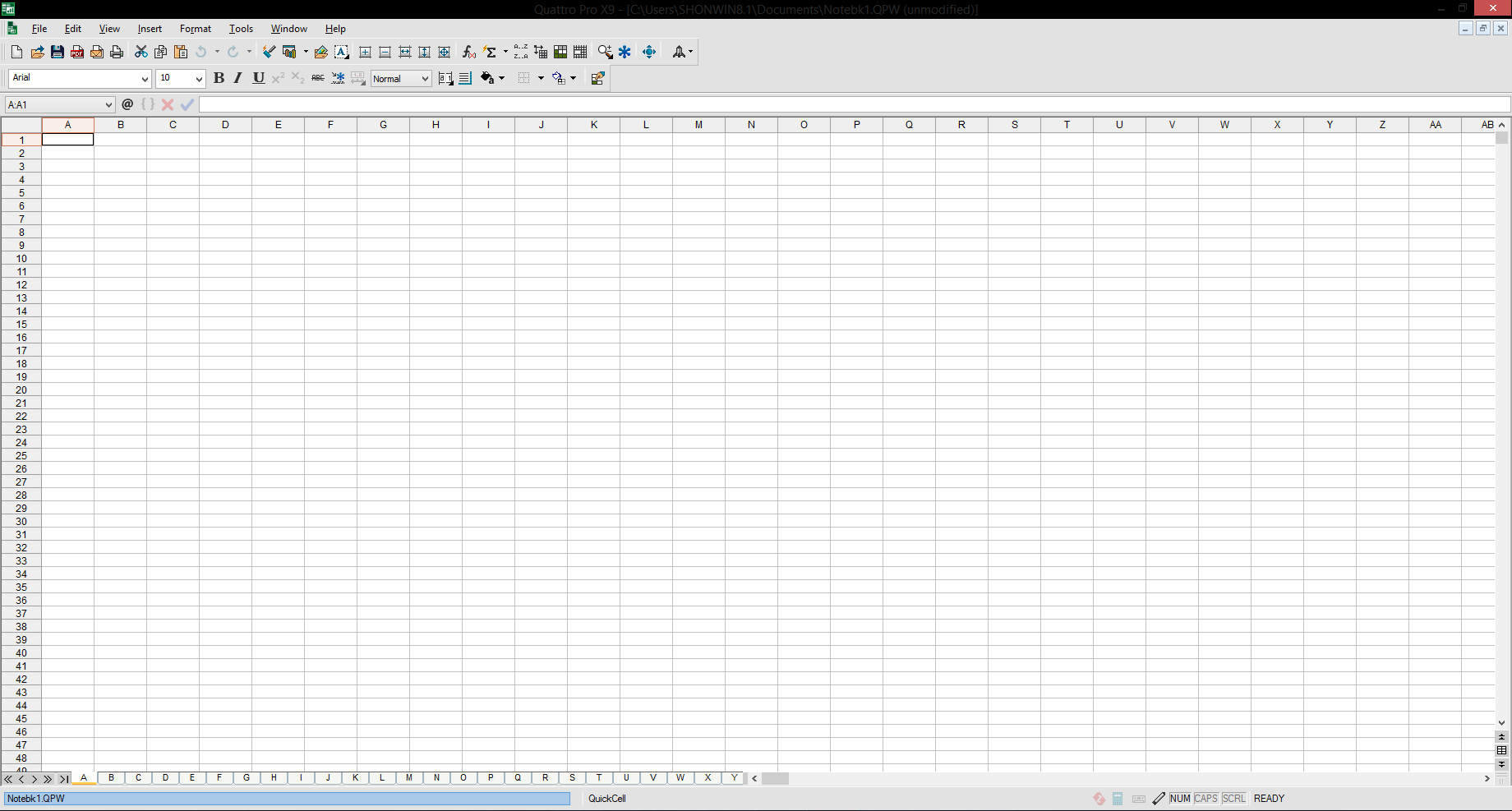Viewport: 1512px width, 811px height.
Task: Click the QuickCell status bar button
Action: (x=607, y=799)
